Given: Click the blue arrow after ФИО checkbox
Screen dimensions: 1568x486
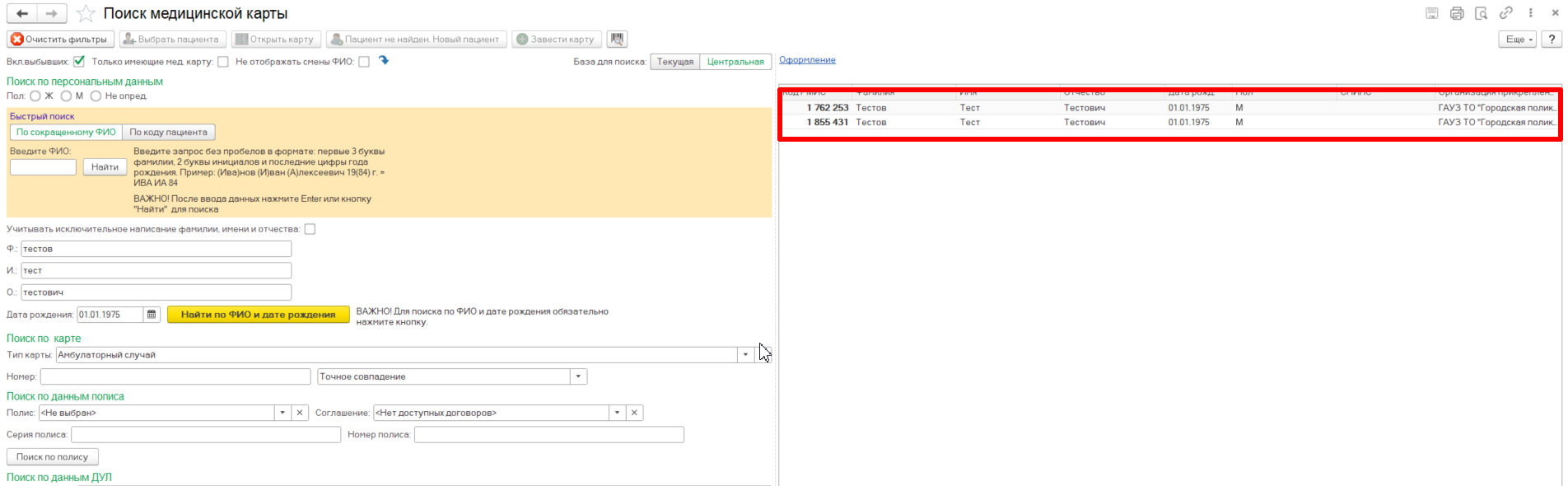Looking at the screenshot, I should click(384, 61).
